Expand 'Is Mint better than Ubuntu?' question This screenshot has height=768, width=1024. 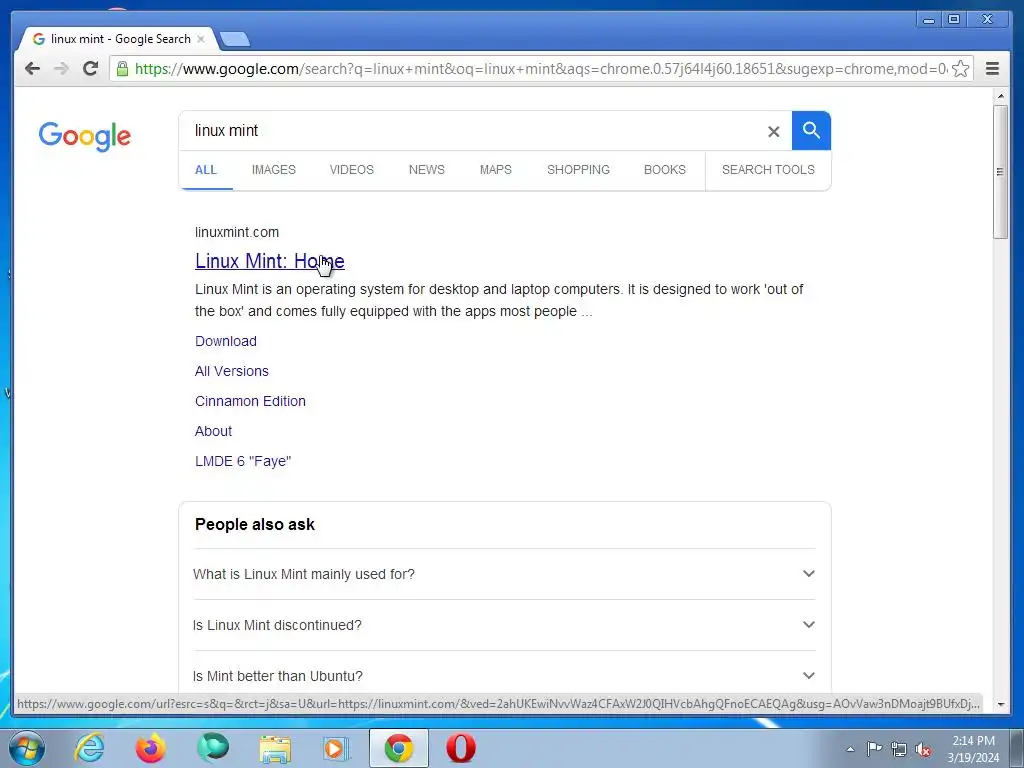pos(504,676)
